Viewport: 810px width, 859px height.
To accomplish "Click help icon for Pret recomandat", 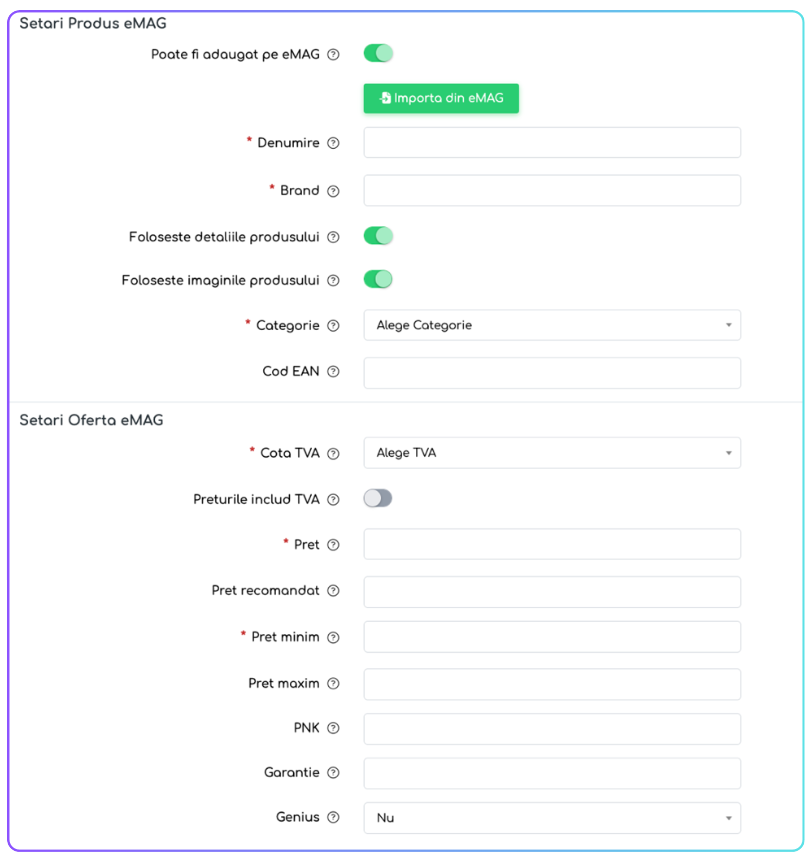I will click(x=333, y=591).
